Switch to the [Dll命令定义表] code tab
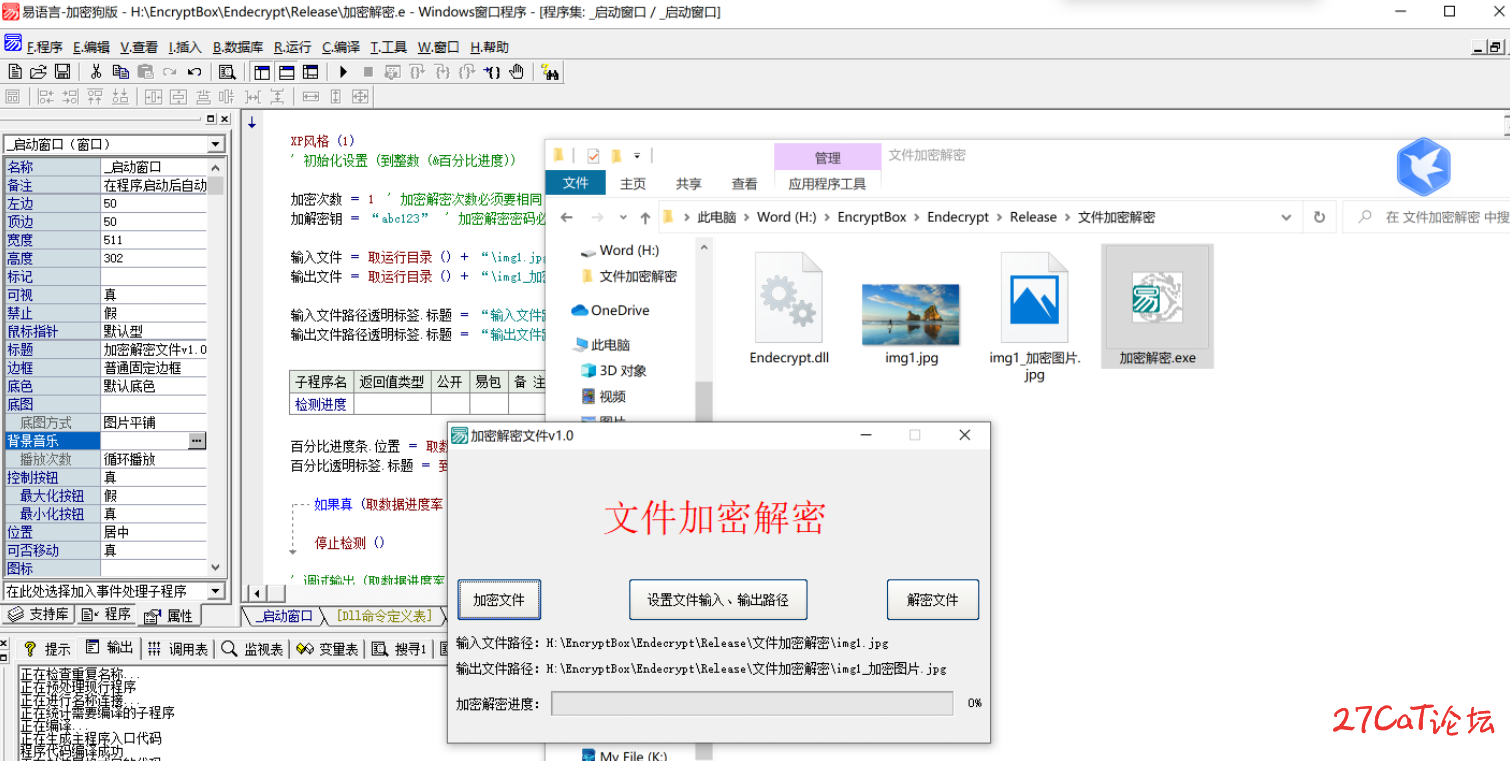This screenshot has width=1510, height=761. point(384,616)
